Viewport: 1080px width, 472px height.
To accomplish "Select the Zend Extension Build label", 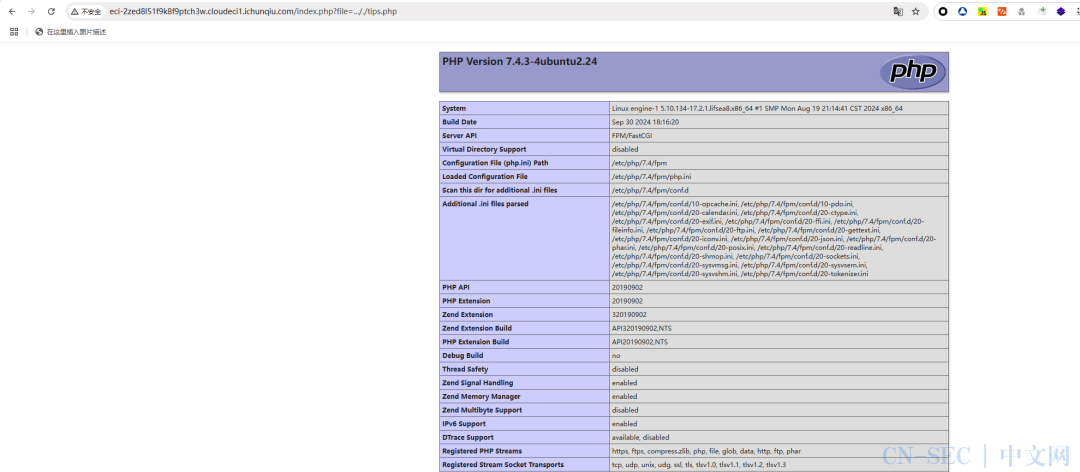I will [477, 329].
